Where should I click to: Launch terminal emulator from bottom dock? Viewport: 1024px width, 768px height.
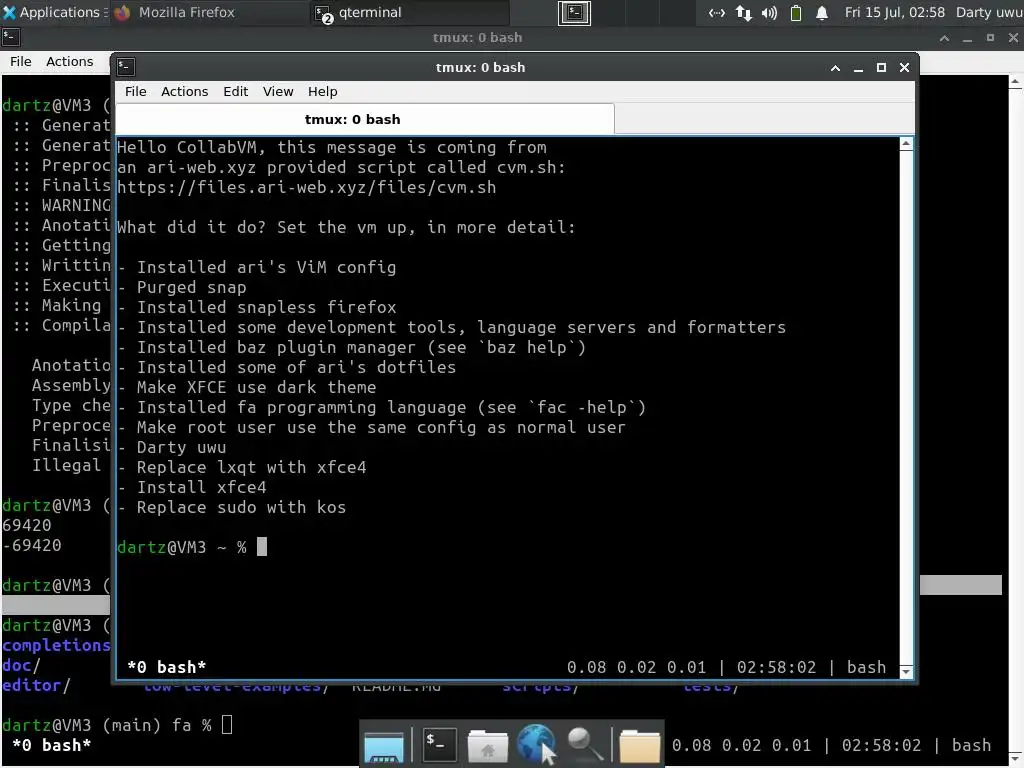[440, 744]
